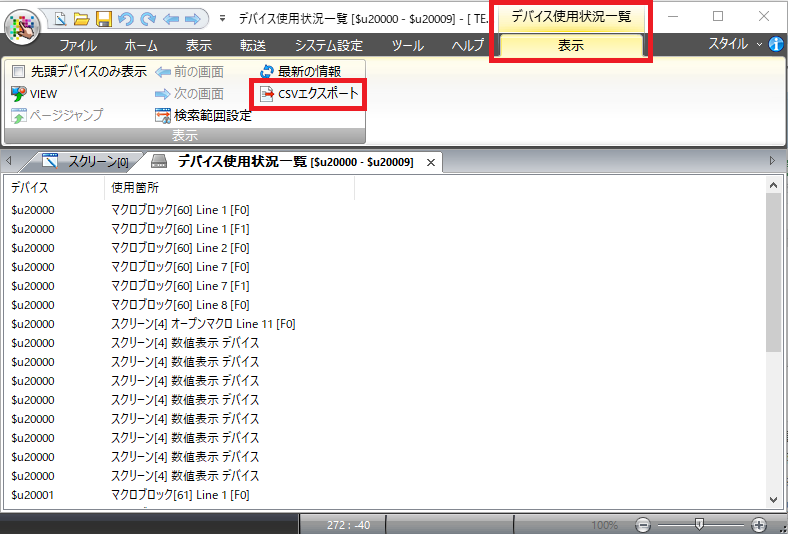Click the VIEW icon in ribbon
This screenshot has width=788, height=534.
point(19,94)
